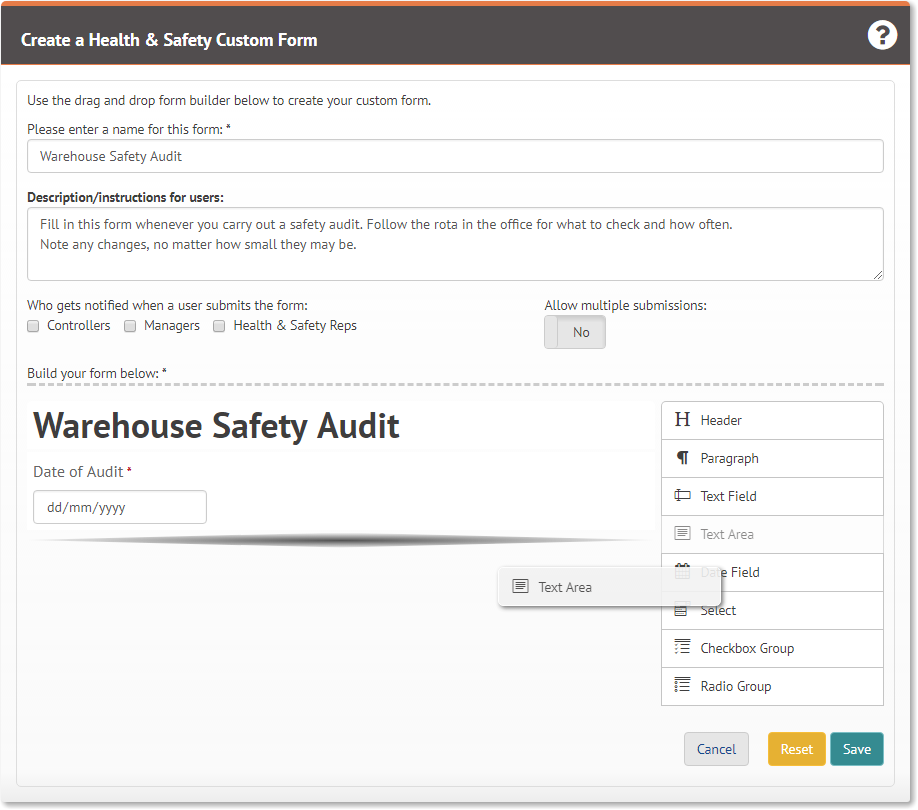Image resolution: width=918 pixels, height=810 pixels.
Task: Click the Cancel button
Action: 716,749
